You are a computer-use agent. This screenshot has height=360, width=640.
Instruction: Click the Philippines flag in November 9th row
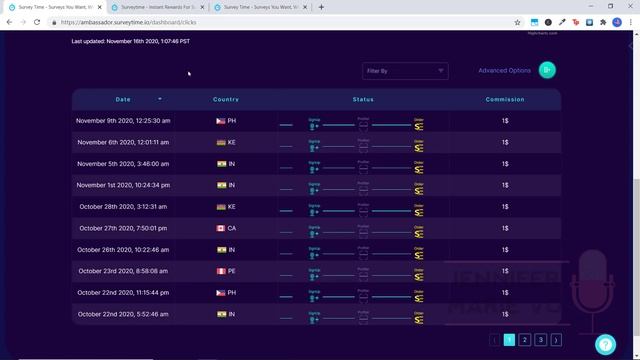coord(221,121)
